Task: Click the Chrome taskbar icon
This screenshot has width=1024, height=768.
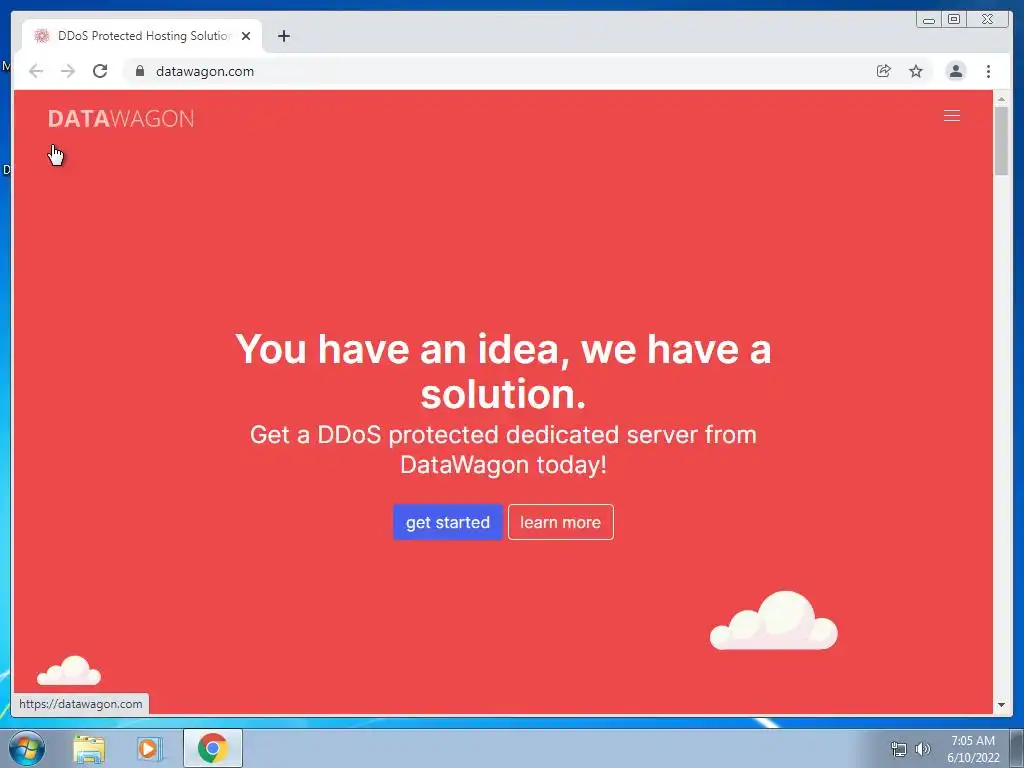Action: (213, 748)
